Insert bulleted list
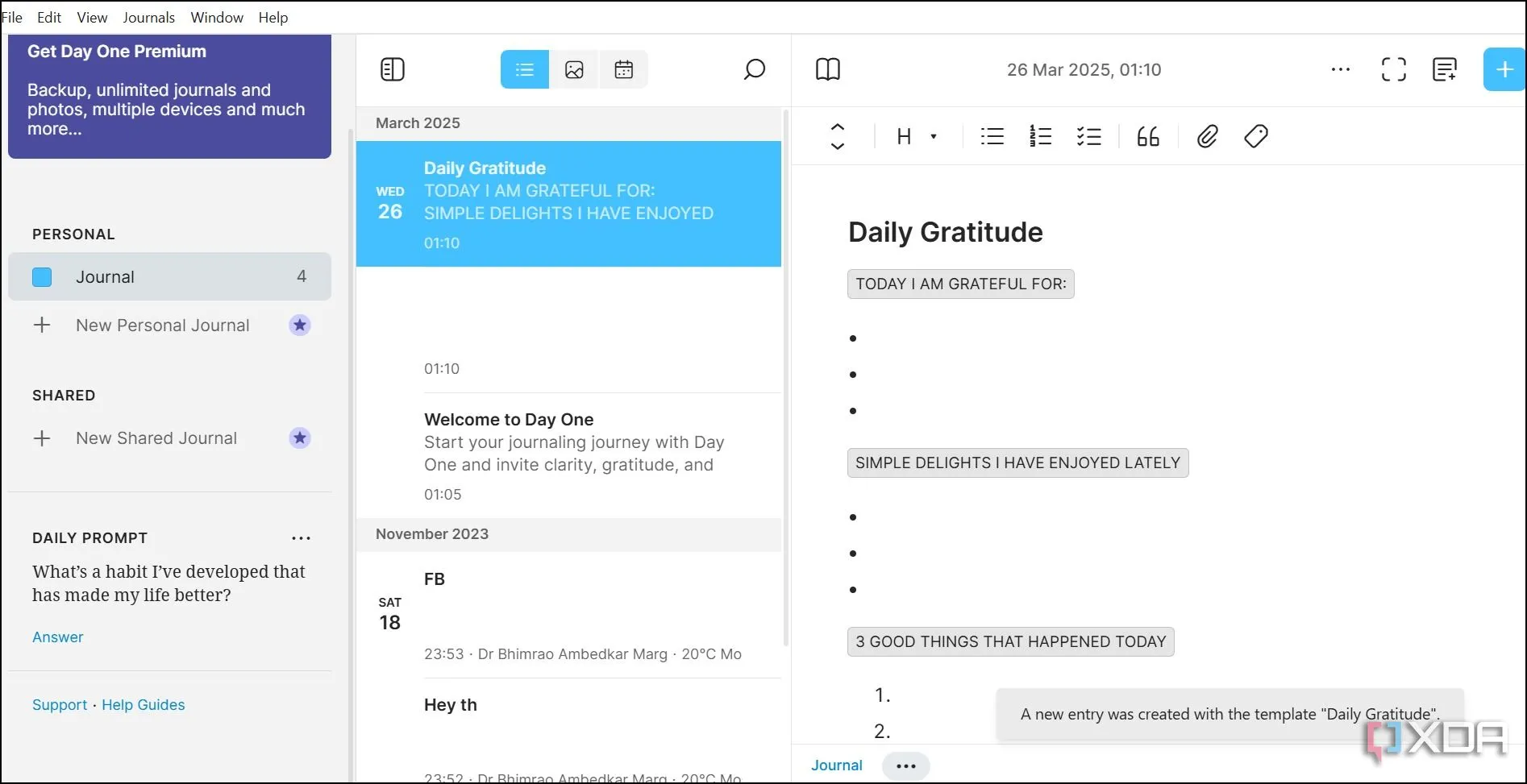 pyautogui.click(x=992, y=136)
